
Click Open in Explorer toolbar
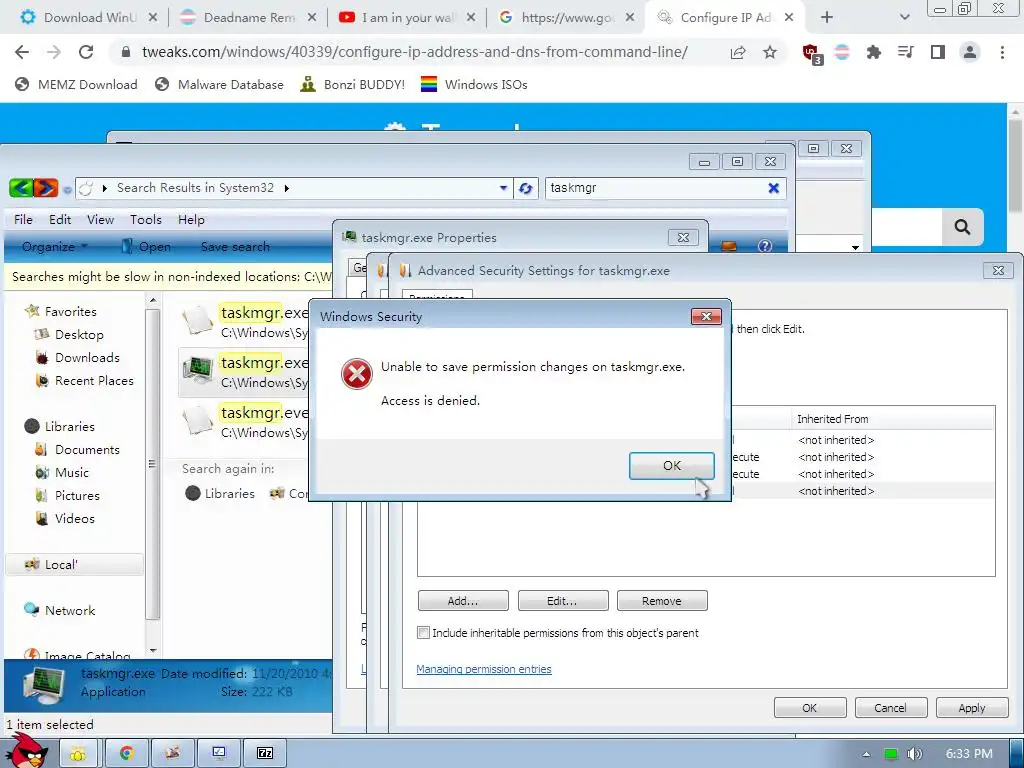148,247
